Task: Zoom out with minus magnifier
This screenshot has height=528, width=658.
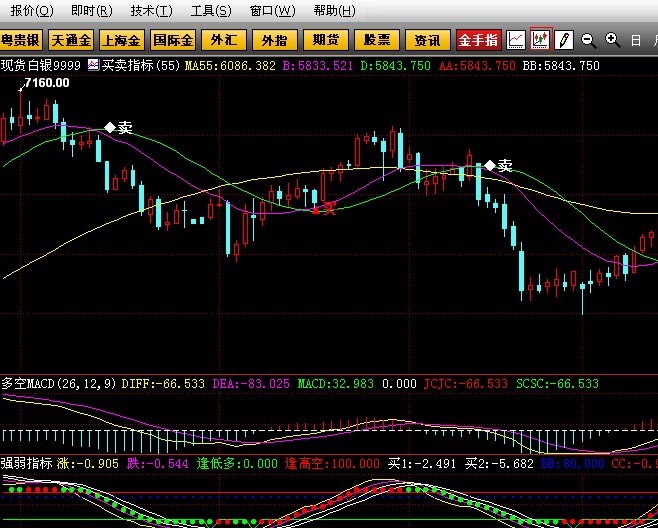Action: 589,41
